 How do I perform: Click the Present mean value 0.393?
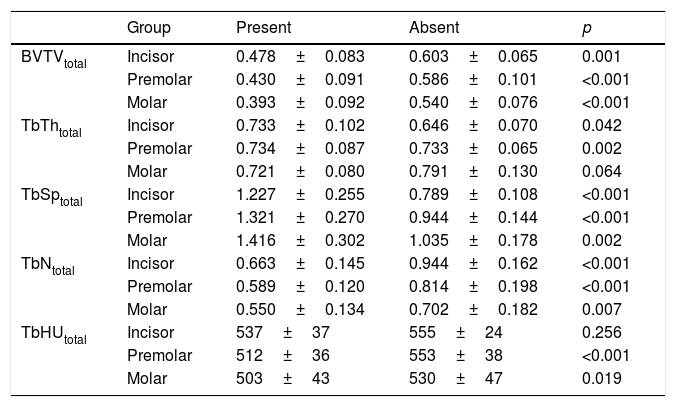[256, 103]
